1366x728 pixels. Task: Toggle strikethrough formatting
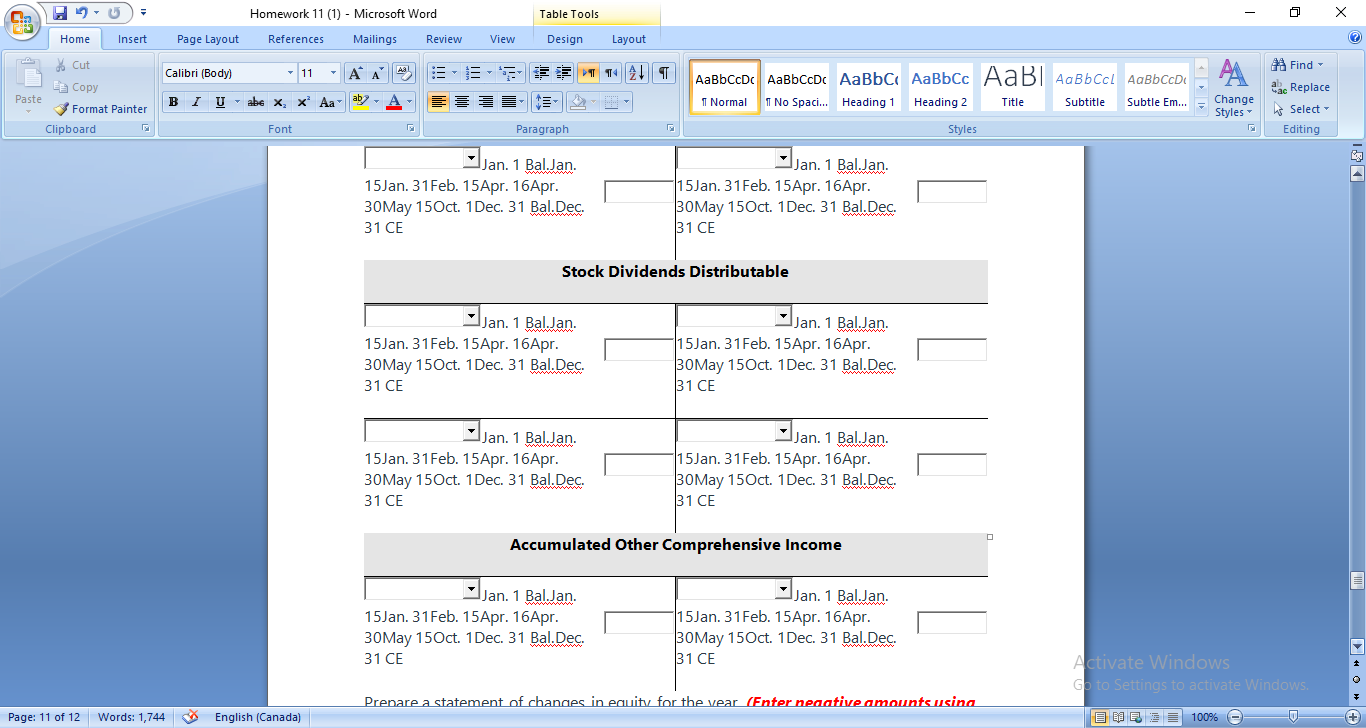256,102
